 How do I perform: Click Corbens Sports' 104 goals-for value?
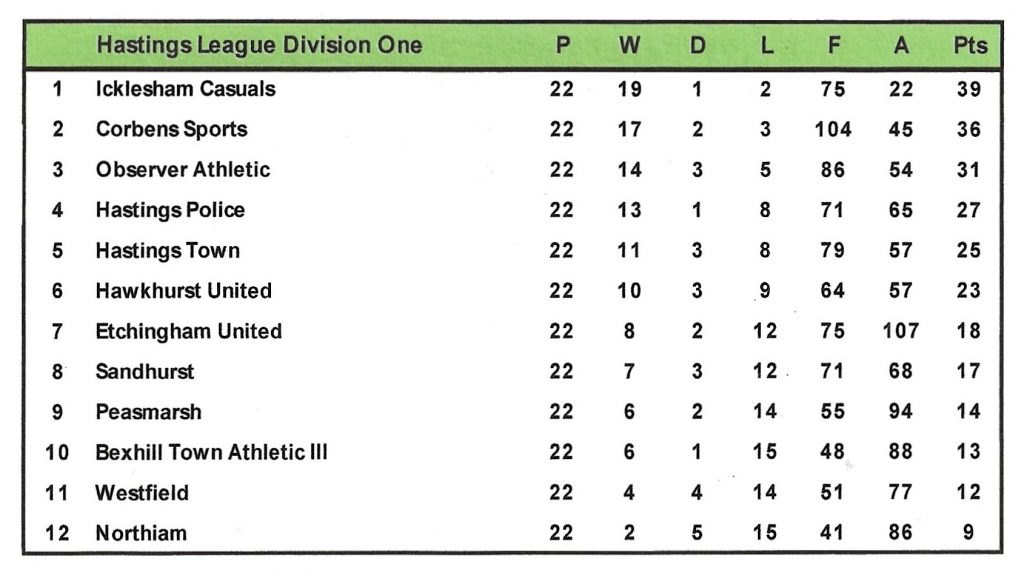coord(833,129)
